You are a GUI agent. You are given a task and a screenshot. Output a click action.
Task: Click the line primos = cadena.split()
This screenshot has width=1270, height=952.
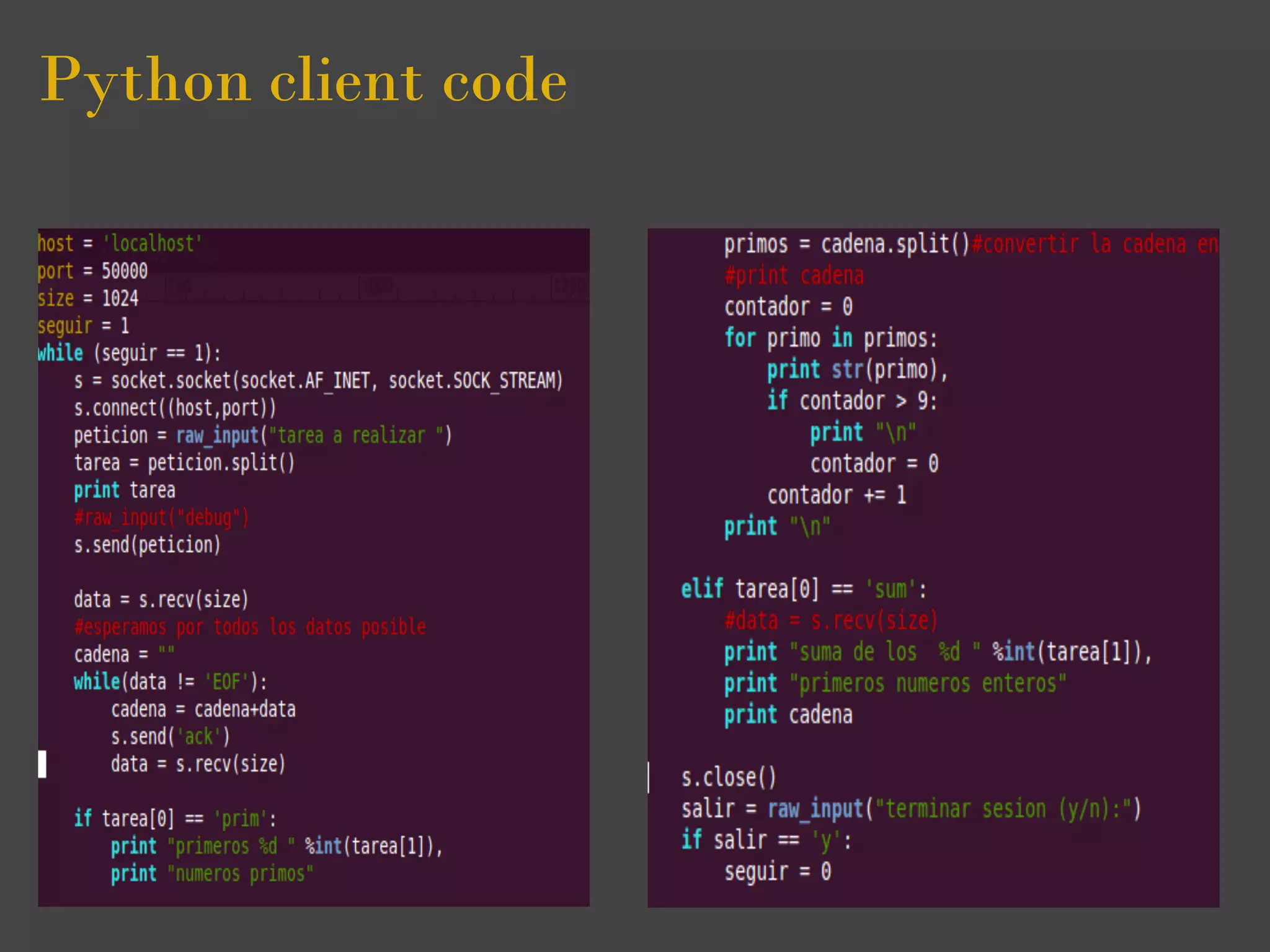click(x=847, y=244)
